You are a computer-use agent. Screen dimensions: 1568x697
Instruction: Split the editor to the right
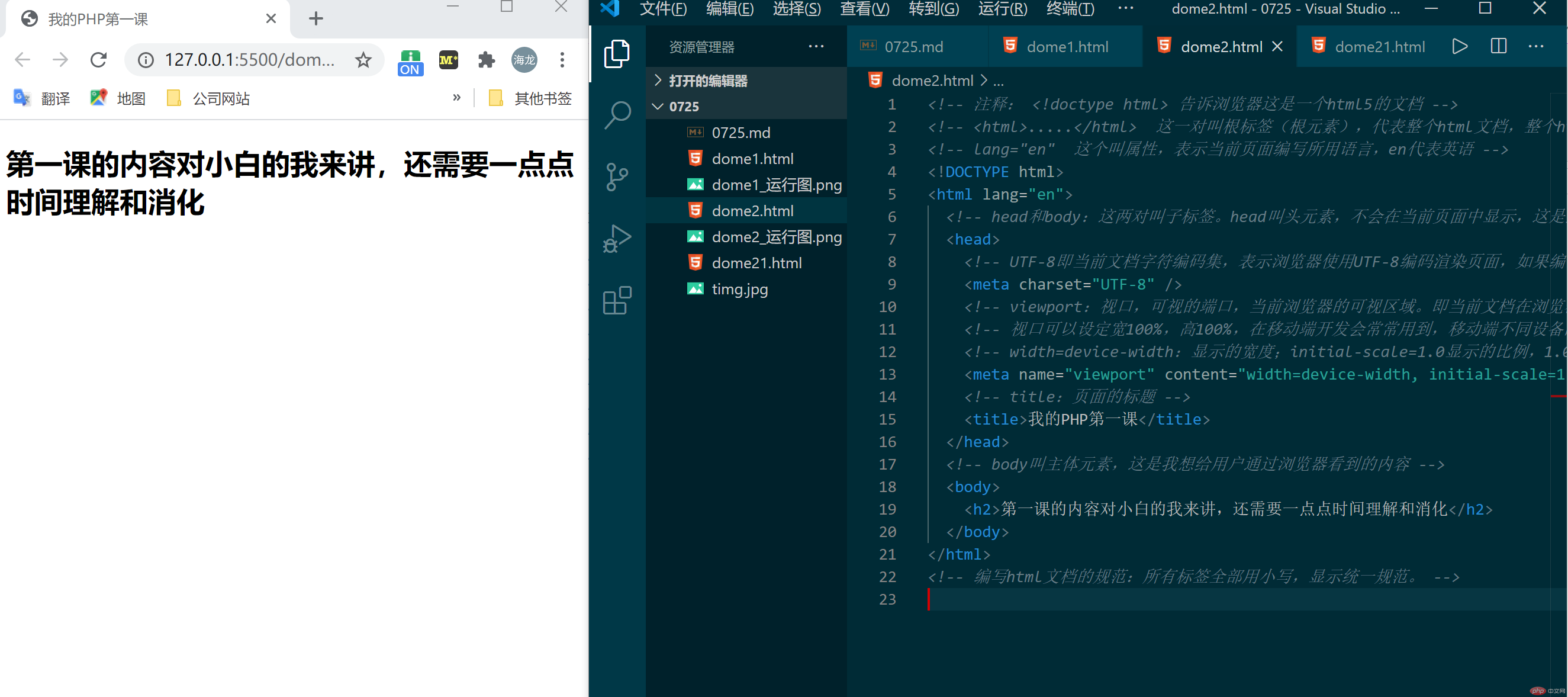tap(1498, 46)
